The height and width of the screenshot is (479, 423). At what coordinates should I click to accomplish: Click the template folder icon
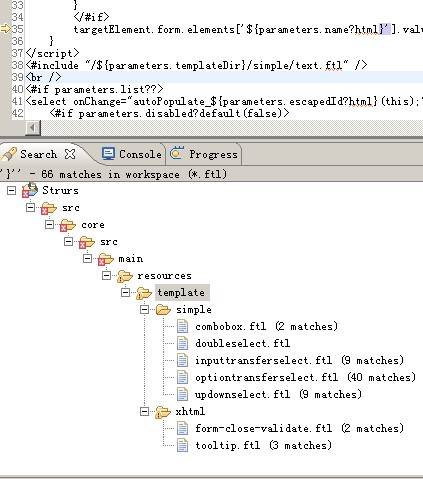tap(144, 293)
